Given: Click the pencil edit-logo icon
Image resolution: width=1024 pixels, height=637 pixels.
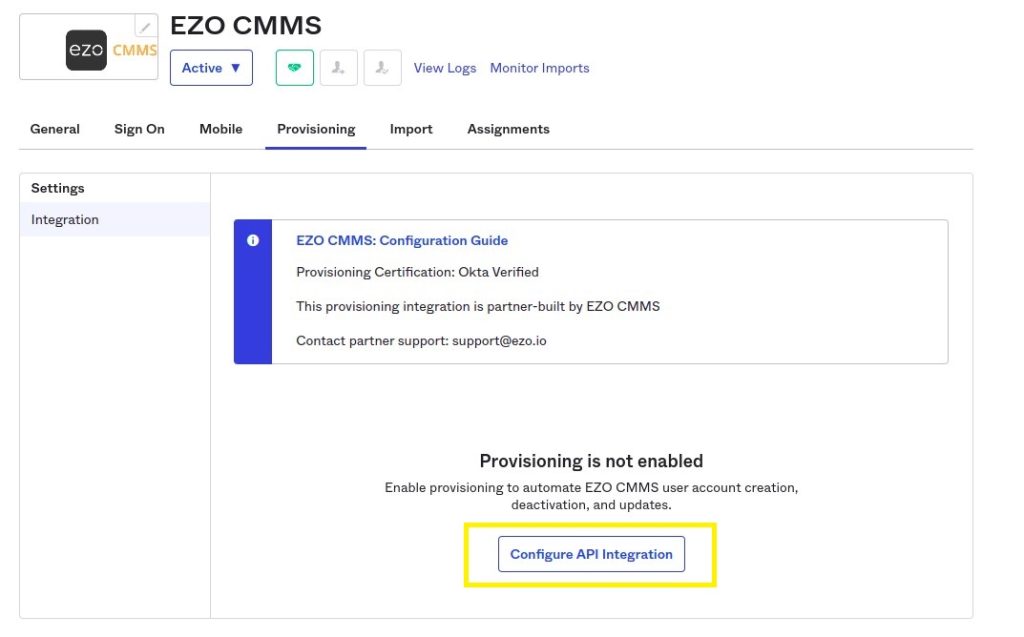Looking at the screenshot, I should pyautogui.click(x=146, y=26).
